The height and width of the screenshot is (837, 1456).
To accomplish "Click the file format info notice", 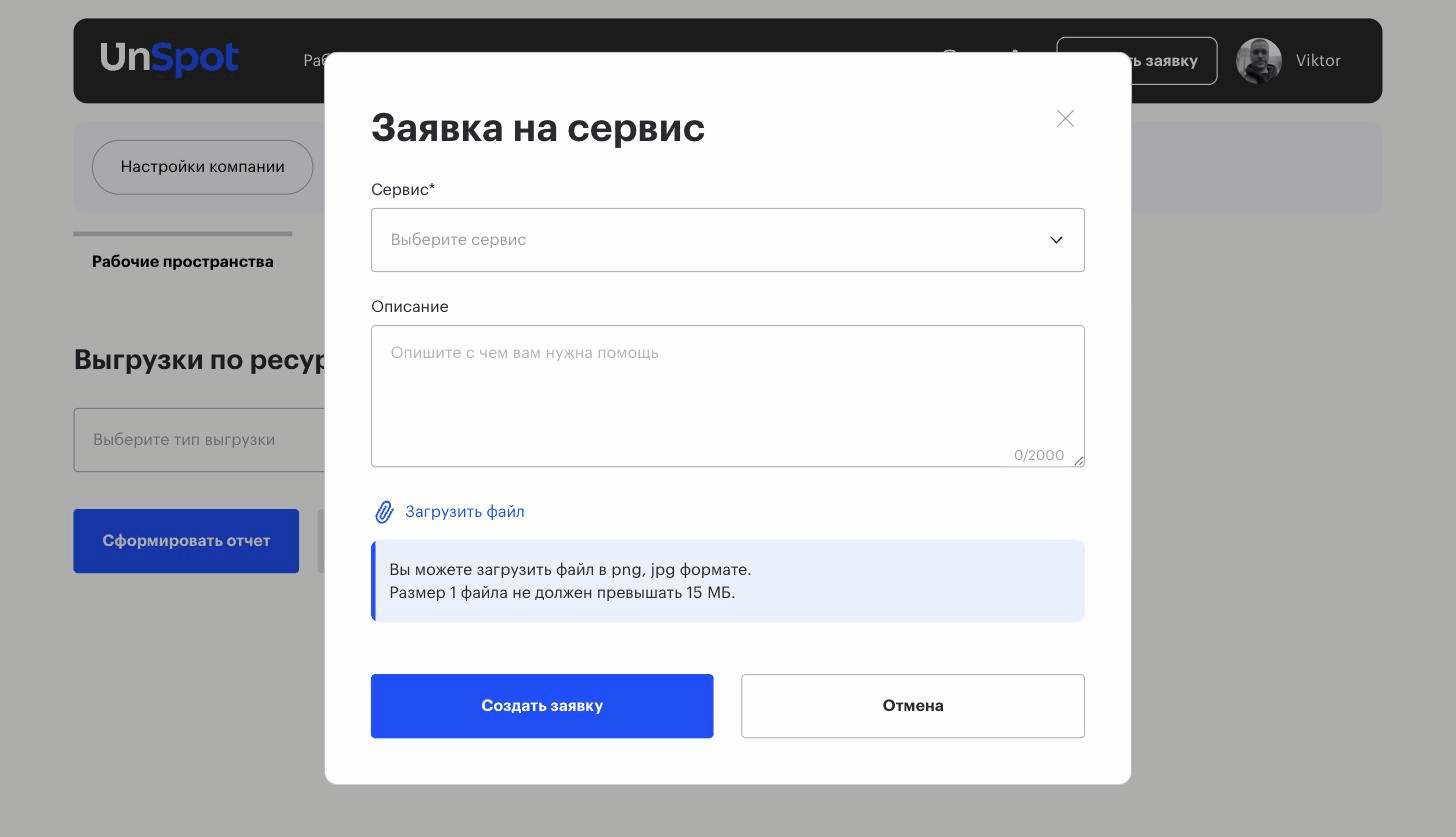I will (727, 581).
